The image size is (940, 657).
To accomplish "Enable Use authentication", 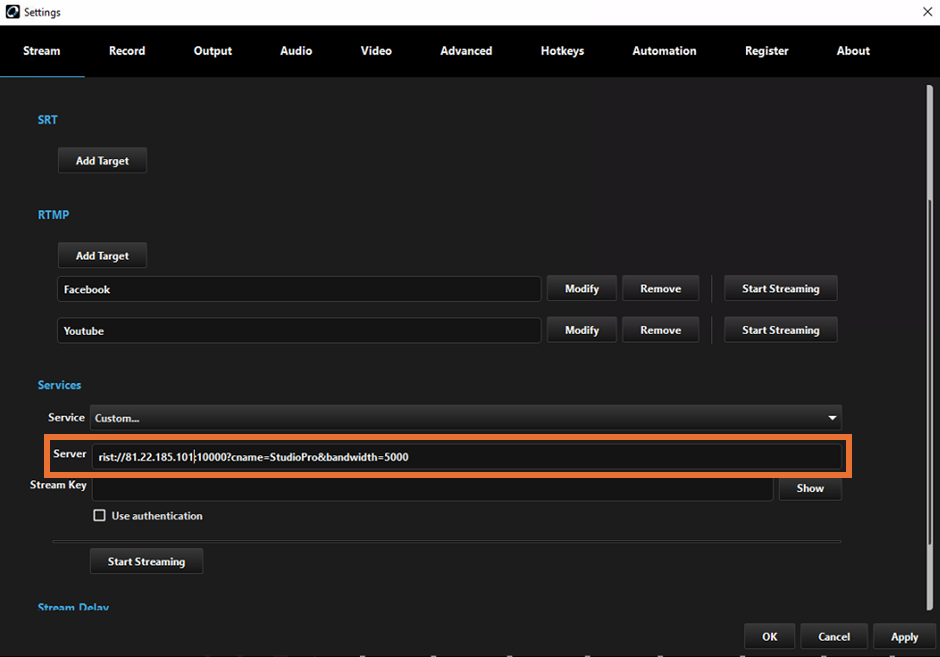I will (x=100, y=515).
